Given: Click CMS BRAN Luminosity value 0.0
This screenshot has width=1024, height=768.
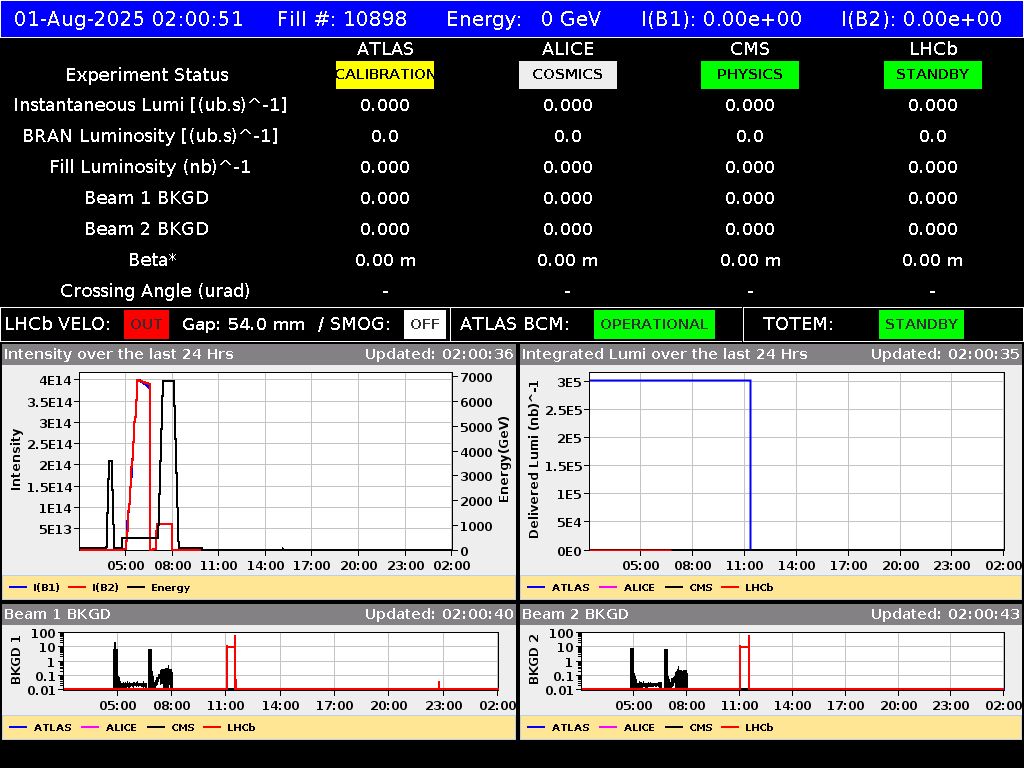Looking at the screenshot, I should tap(750, 136).
